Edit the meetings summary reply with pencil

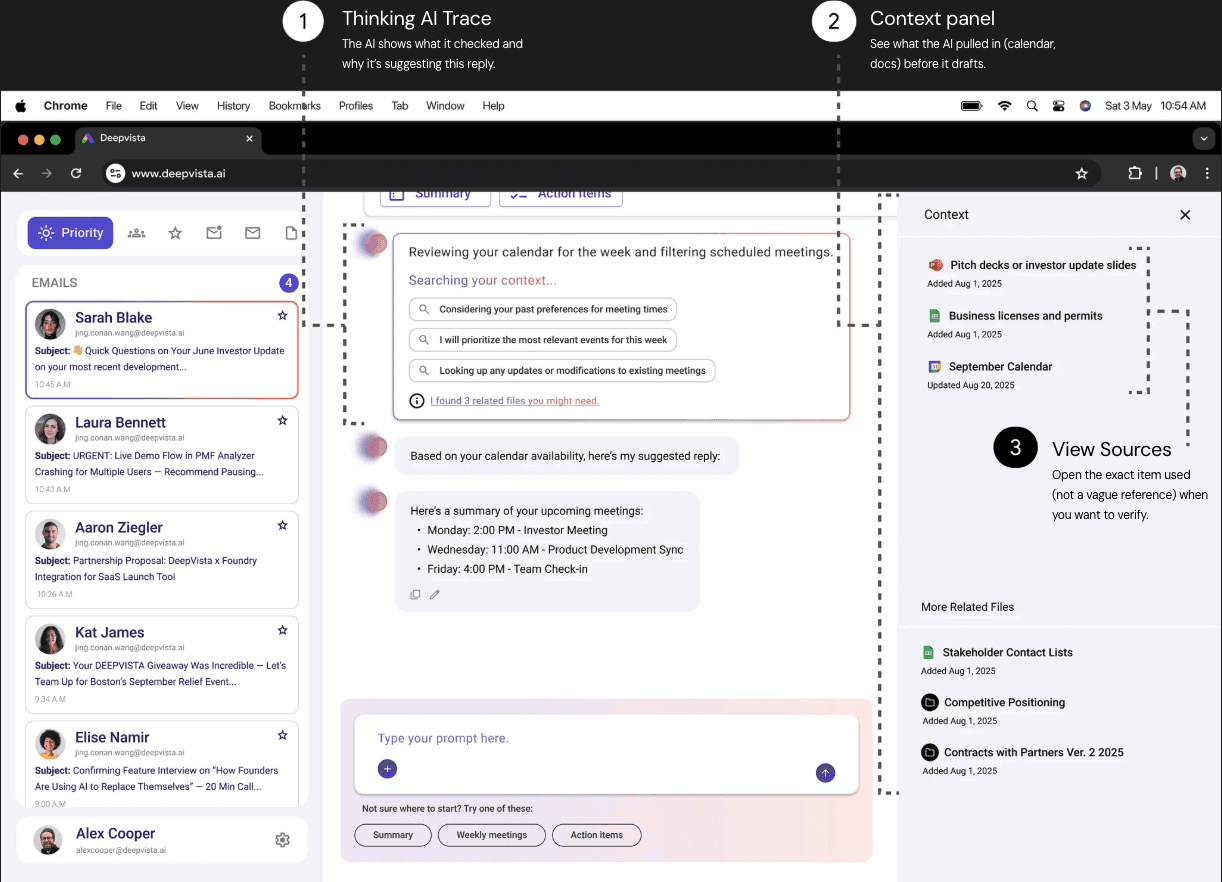pyautogui.click(x=435, y=594)
